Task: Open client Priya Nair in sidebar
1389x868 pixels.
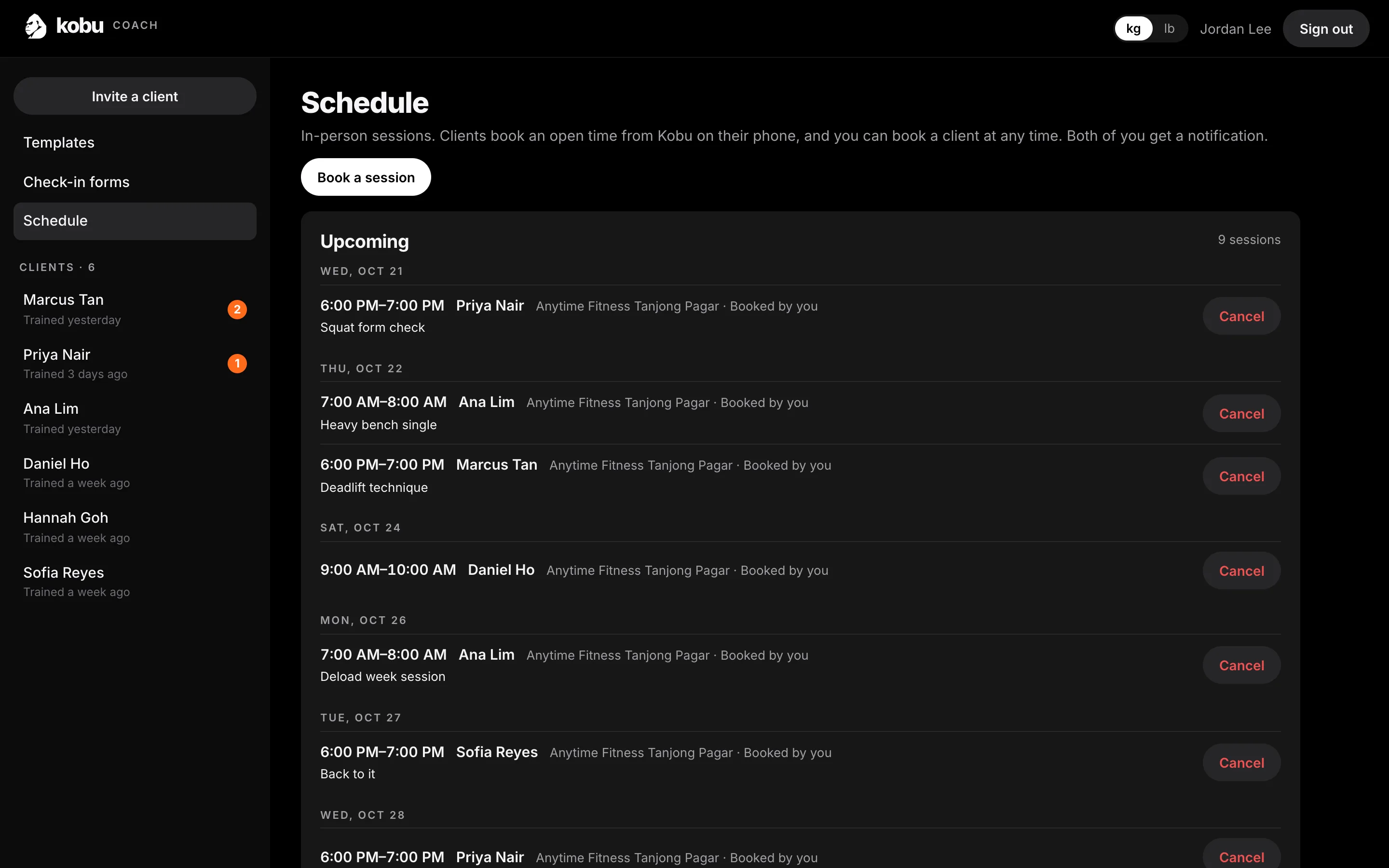Action: coord(135,364)
